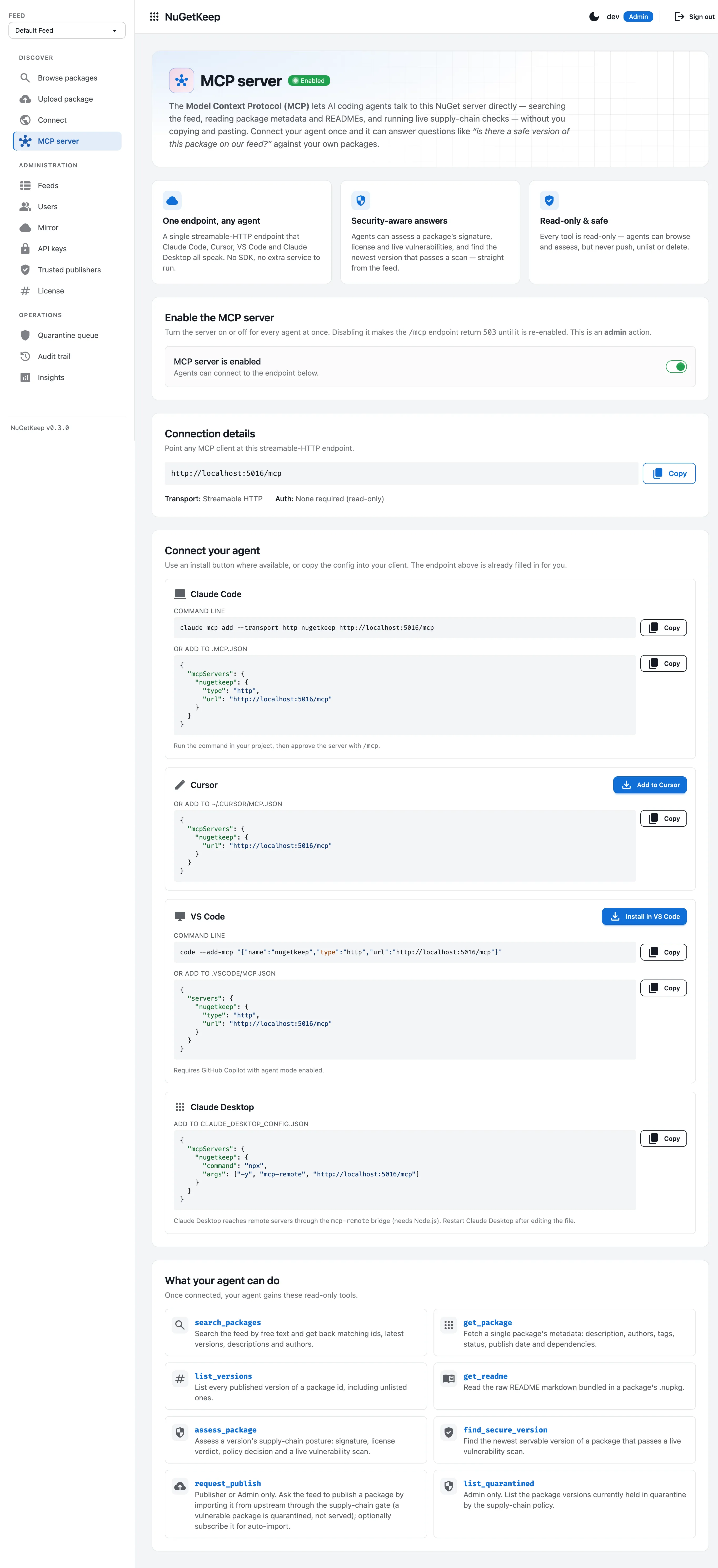Click the VS Code monitor icon

click(x=180, y=917)
